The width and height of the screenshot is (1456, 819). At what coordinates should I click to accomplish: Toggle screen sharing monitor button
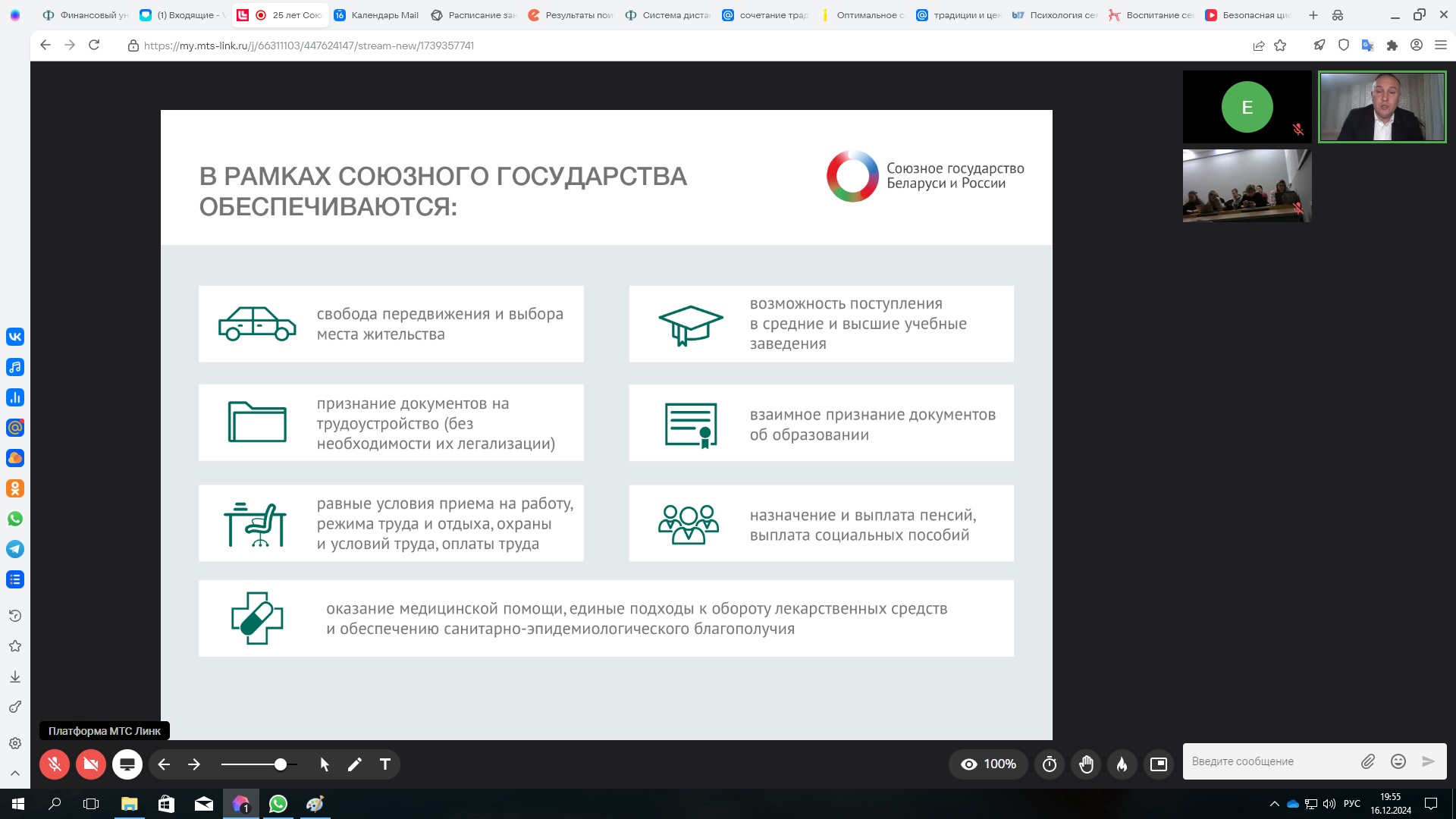click(x=127, y=764)
